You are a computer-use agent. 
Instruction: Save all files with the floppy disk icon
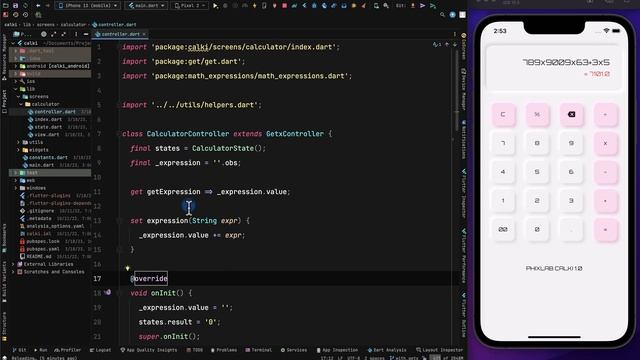pyautogui.click(x=15, y=6)
